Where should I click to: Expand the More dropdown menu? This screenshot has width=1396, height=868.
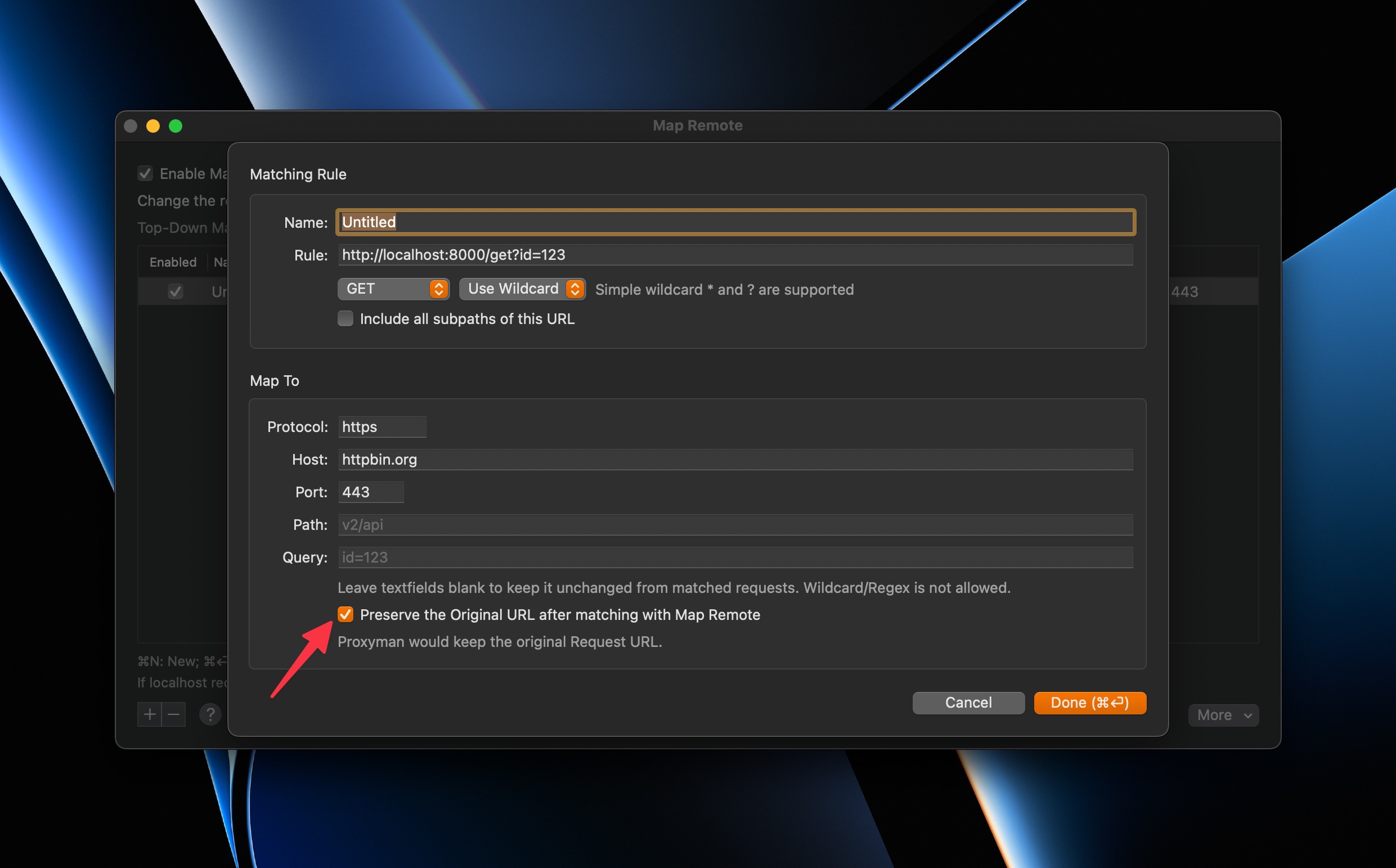pyautogui.click(x=1223, y=716)
